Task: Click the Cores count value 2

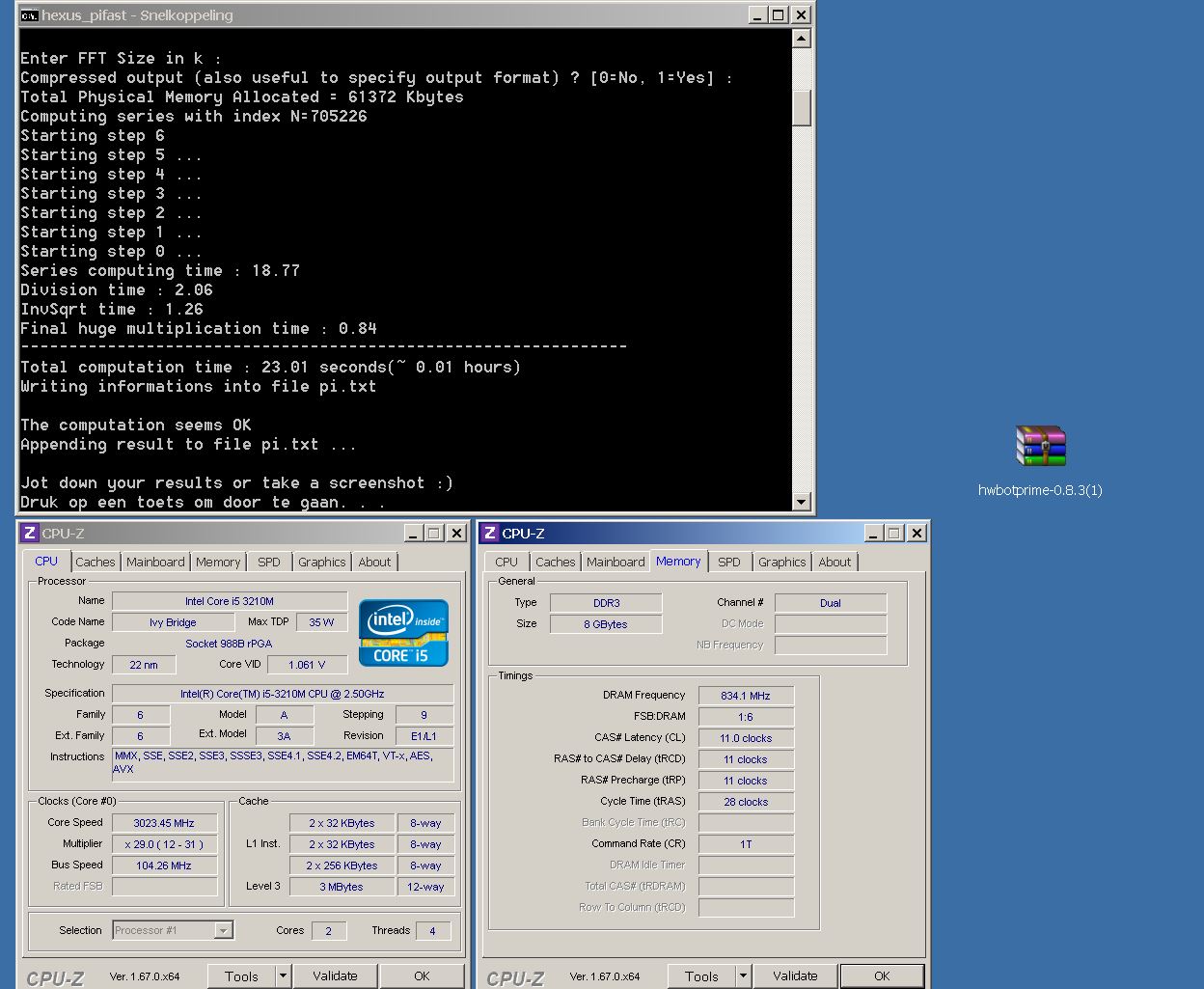Action: tap(328, 931)
